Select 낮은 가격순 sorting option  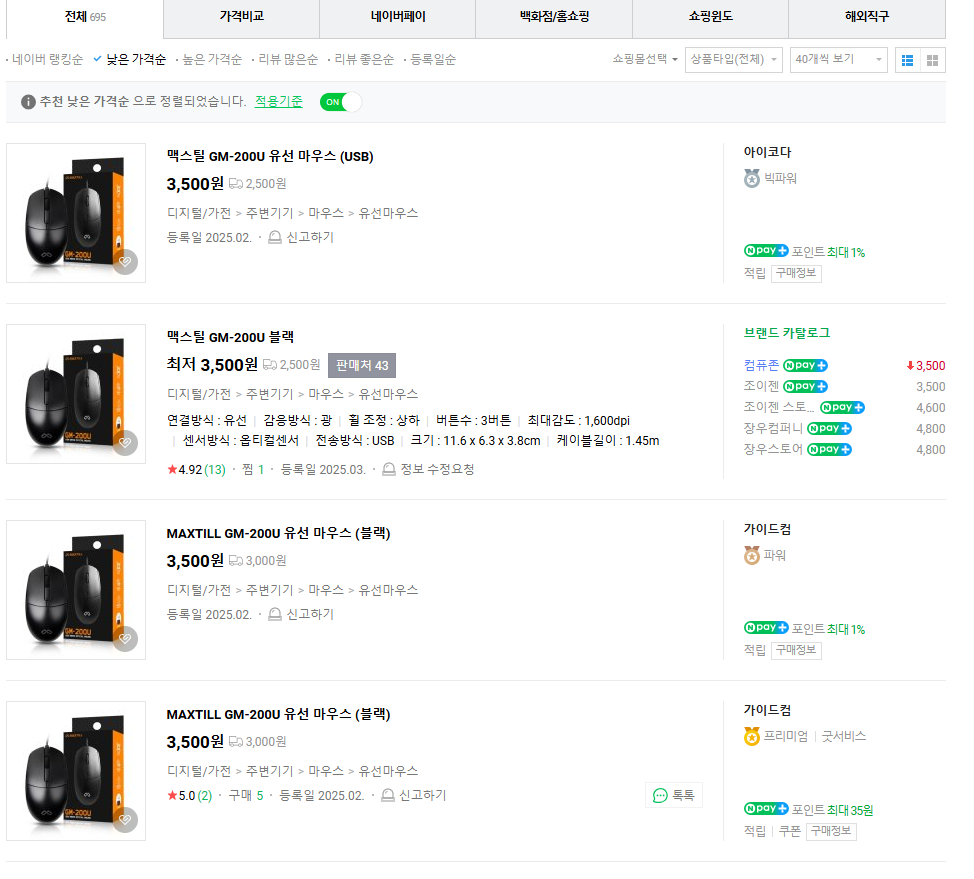[136, 60]
